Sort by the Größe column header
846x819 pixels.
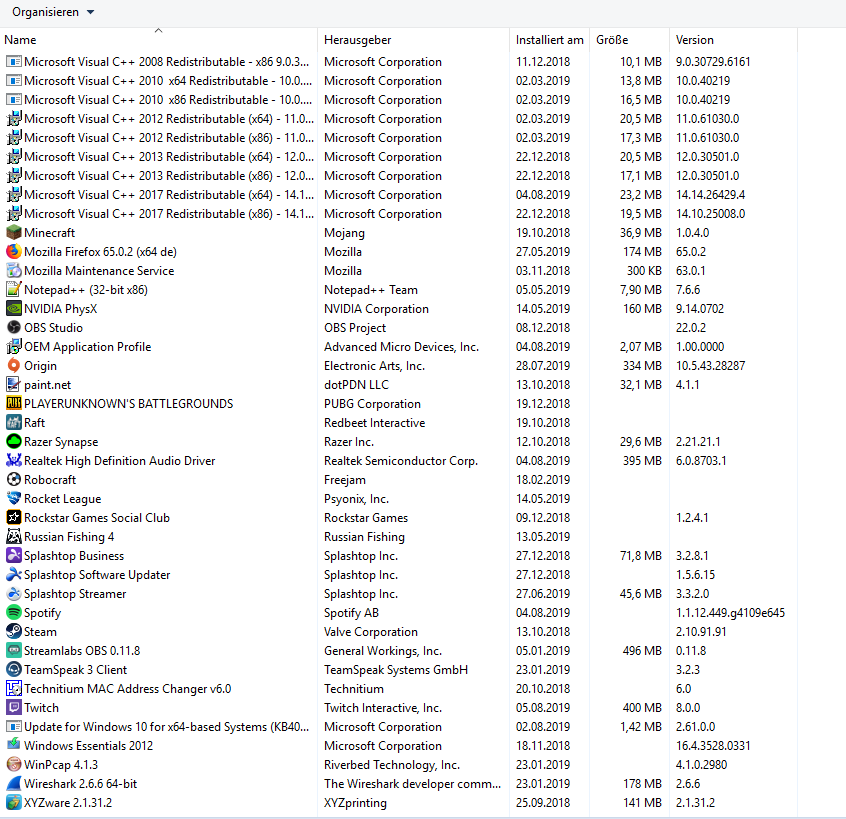click(612, 40)
